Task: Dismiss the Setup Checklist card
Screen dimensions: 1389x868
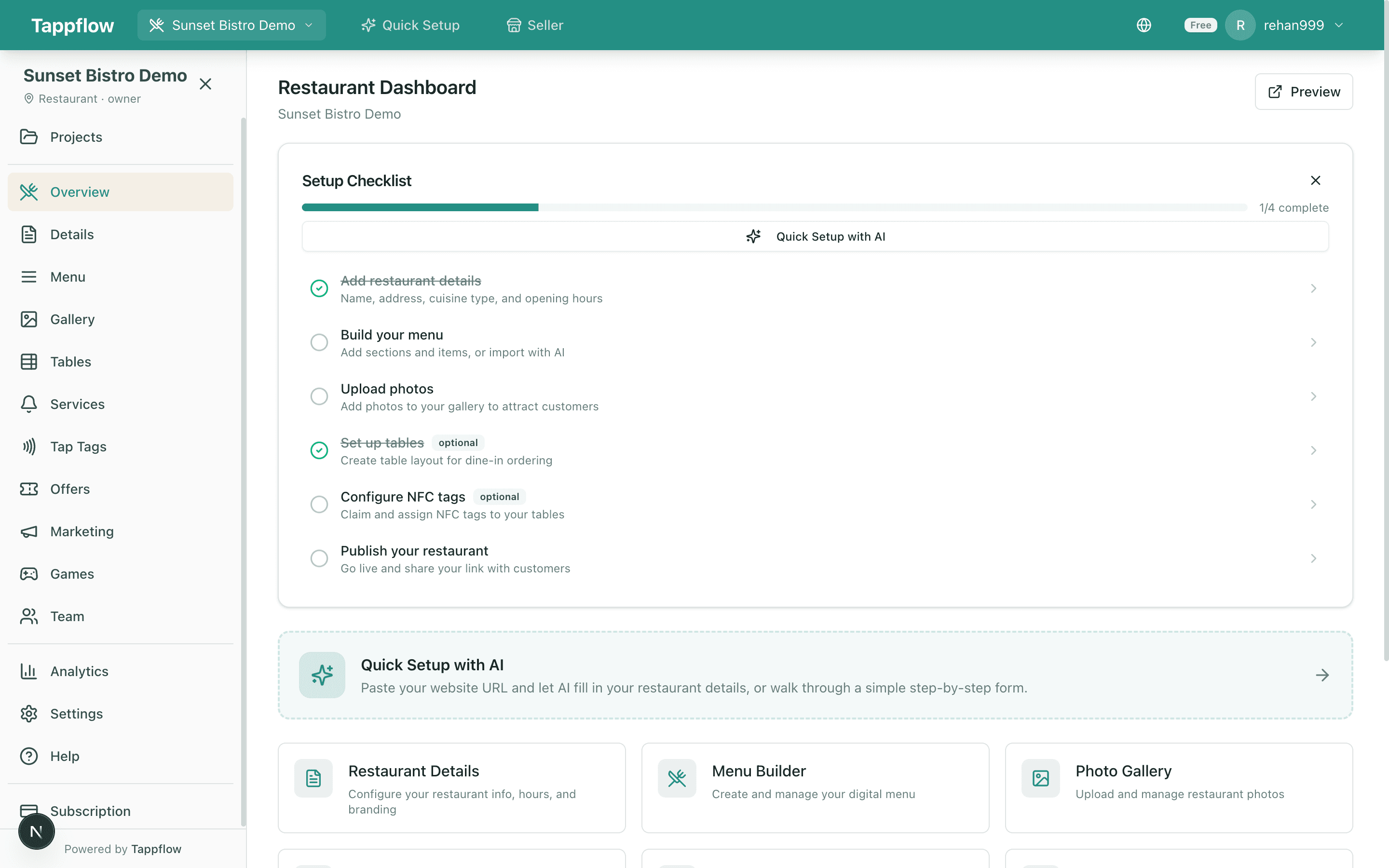Action: [1316, 180]
